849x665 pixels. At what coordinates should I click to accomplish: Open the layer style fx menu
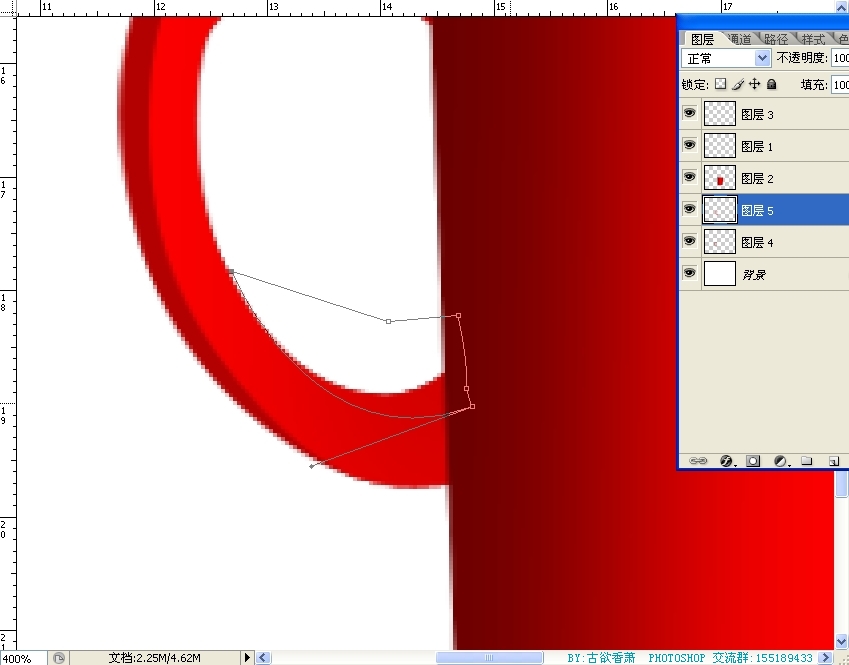pos(727,461)
